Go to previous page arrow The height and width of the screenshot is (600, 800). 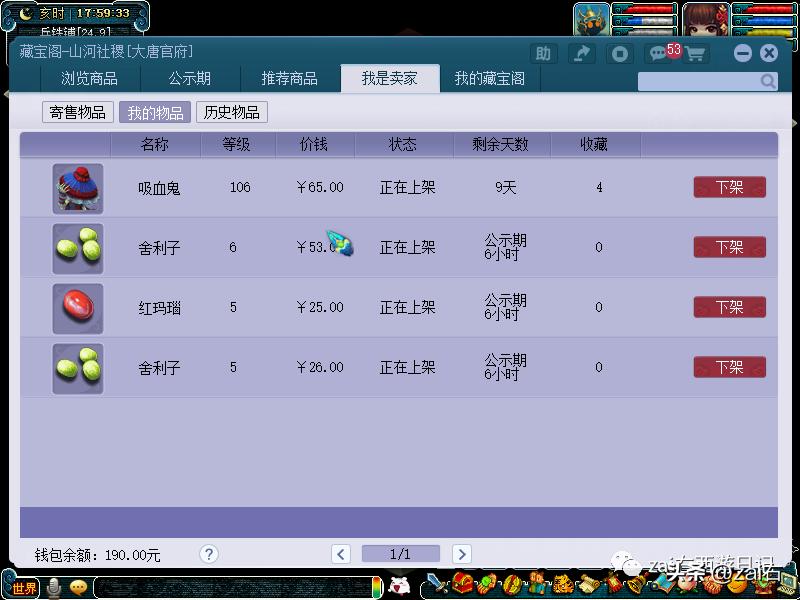(x=341, y=554)
